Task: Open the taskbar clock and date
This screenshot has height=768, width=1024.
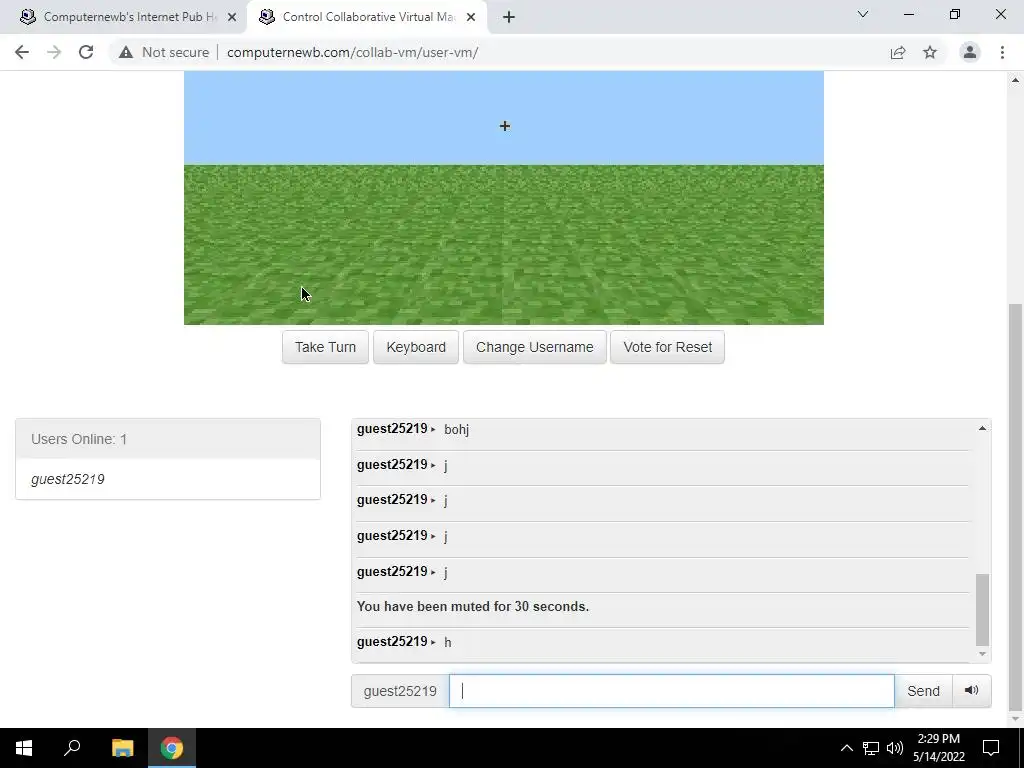Action: [938, 748]
